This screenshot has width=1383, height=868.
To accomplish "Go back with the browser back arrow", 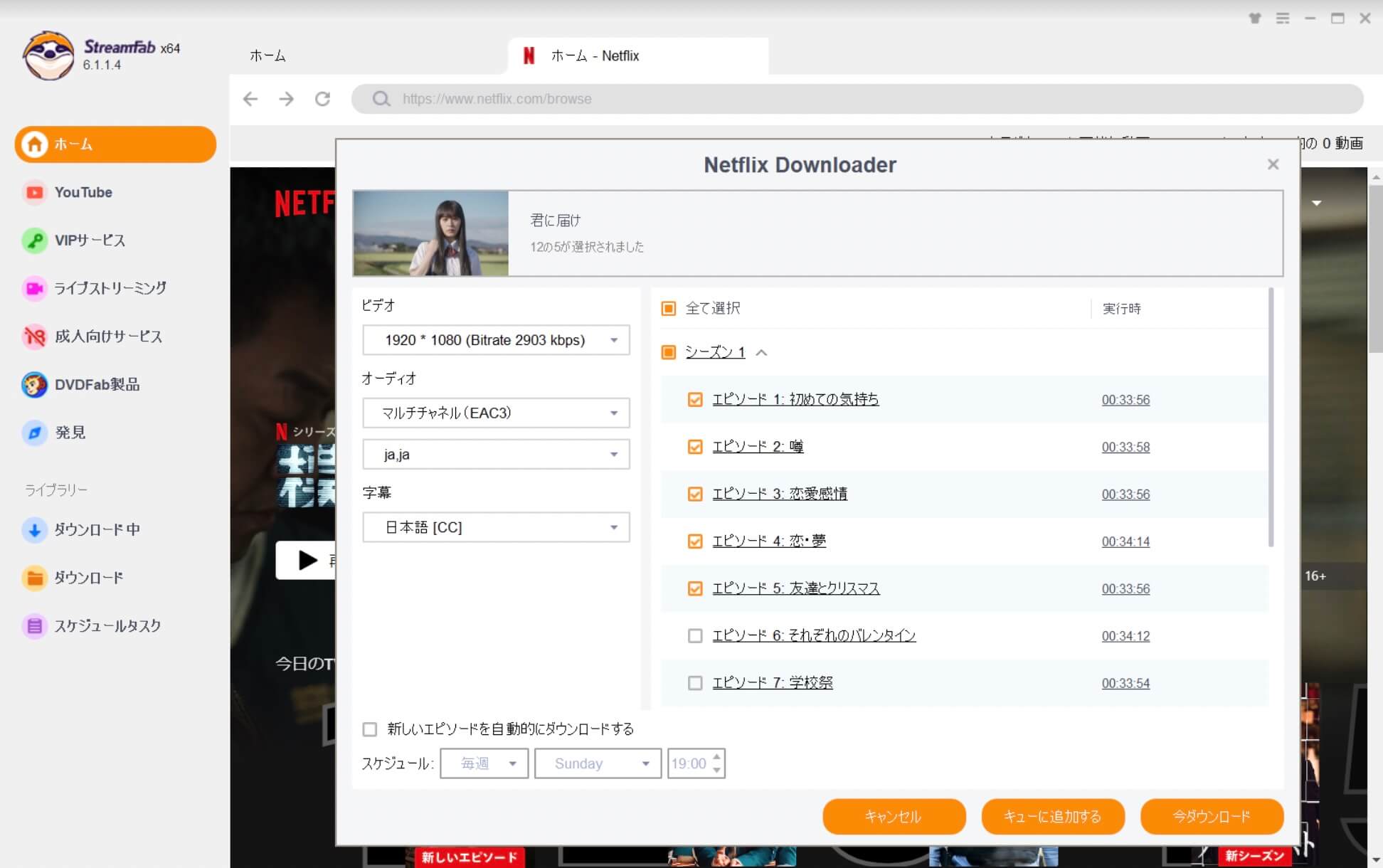I will click(x=250, y=99).
